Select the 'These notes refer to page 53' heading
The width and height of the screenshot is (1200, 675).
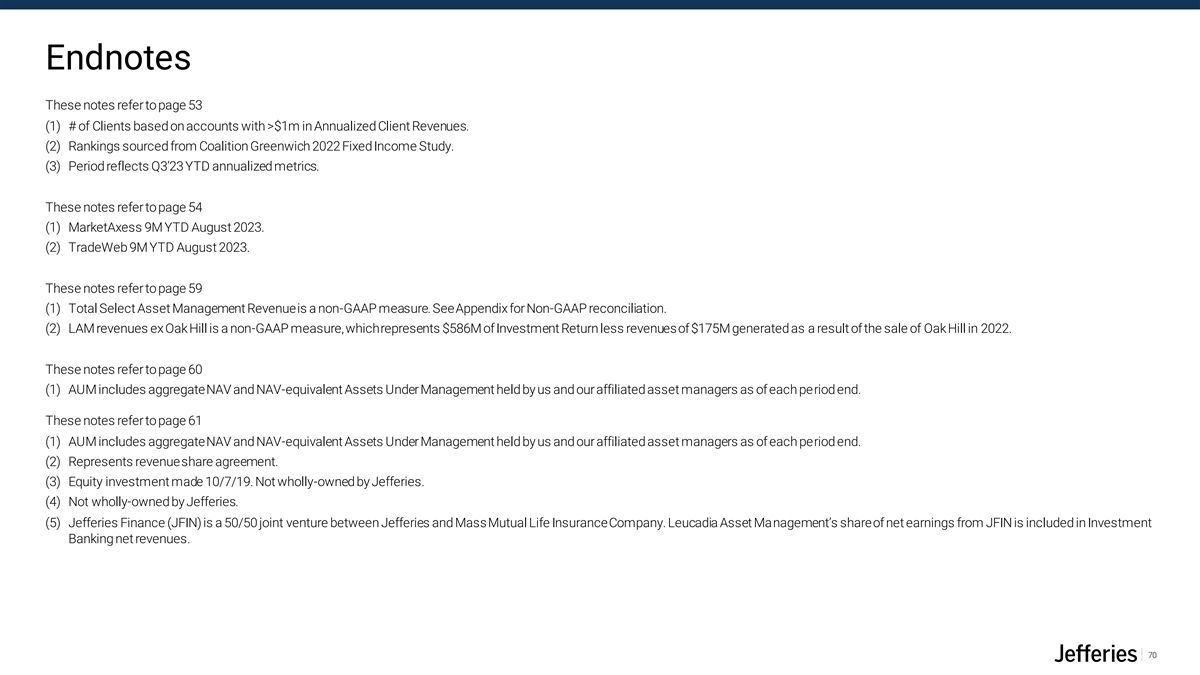click(124, 105)
